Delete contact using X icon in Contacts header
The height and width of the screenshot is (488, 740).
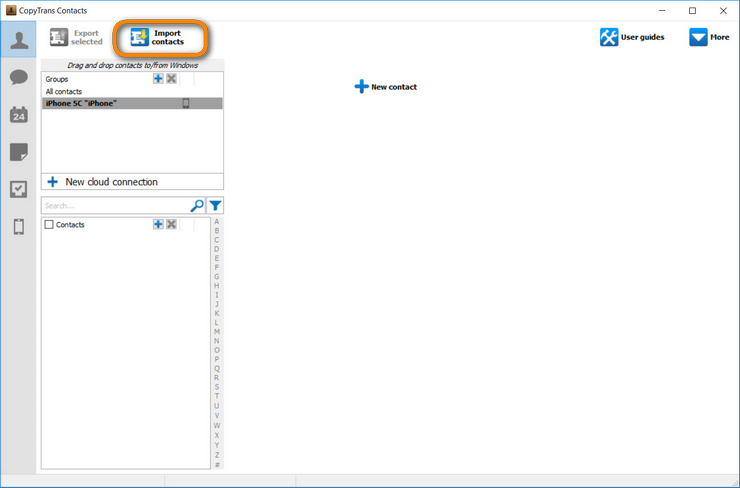(x=171, y=225)
